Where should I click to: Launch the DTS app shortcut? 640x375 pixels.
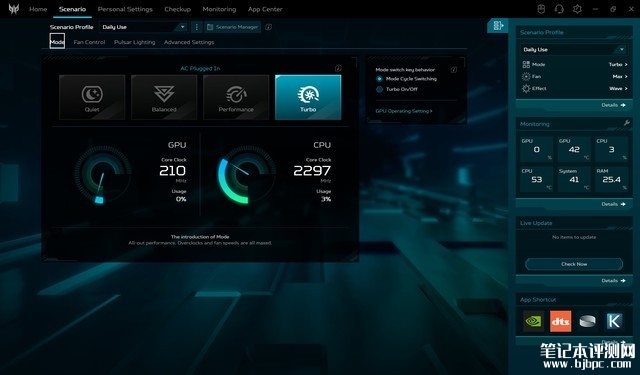tap(560, 321)
